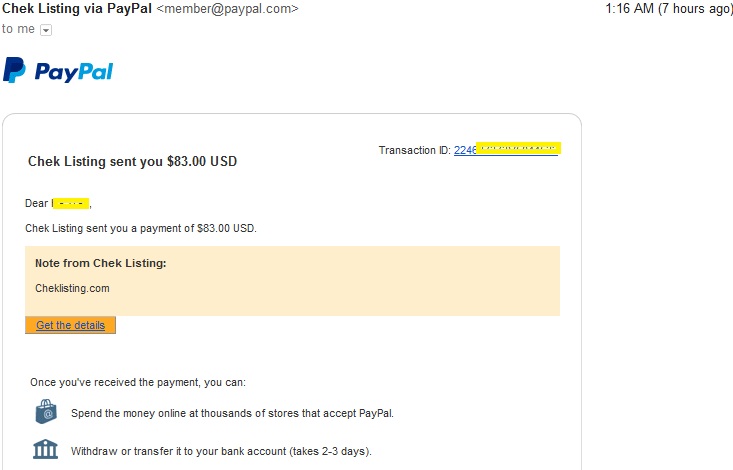Screen dimensions: 733x470
Task: Click the PayPal double-P logo icon
Action: click(15, 70)
